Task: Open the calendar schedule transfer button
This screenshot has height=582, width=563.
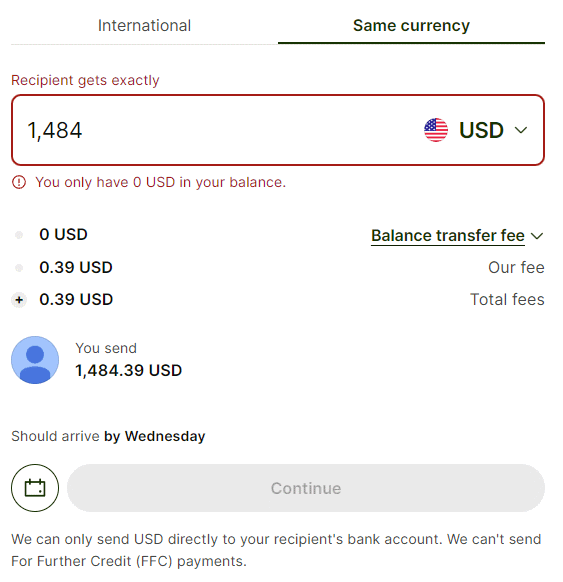Action: click(x=35, y=488)
